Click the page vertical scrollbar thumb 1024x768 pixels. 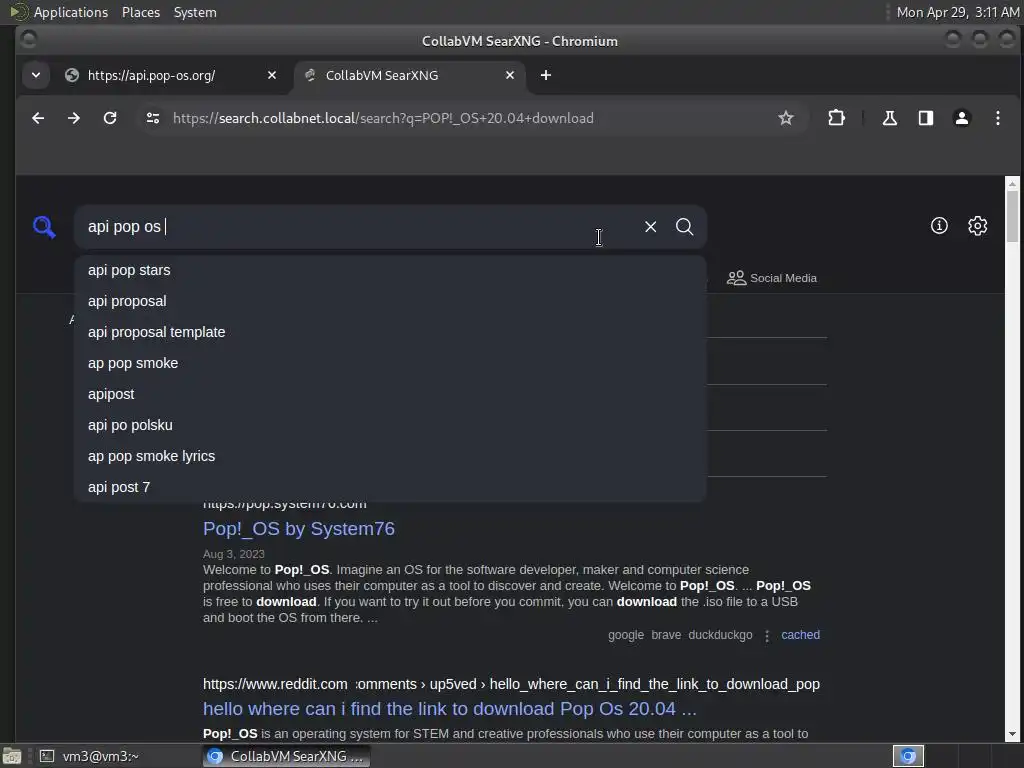1012,217
